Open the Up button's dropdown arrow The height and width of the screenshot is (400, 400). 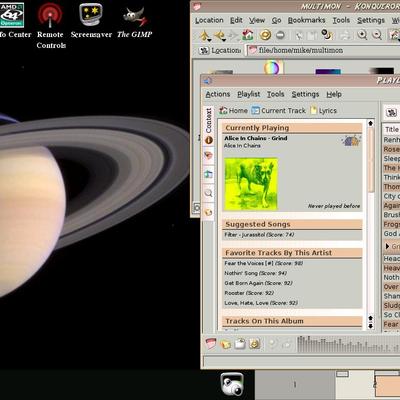209,40
